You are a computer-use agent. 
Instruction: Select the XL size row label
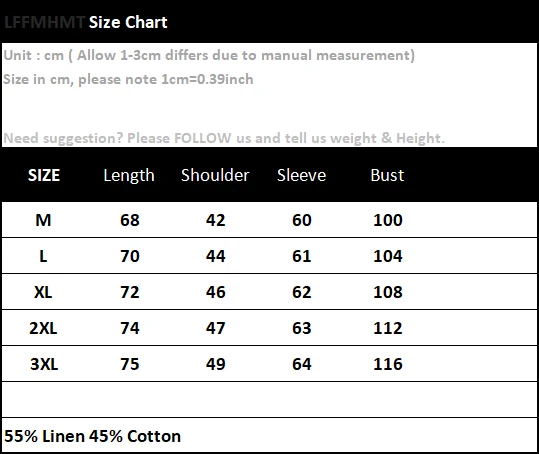pos(43,292)
